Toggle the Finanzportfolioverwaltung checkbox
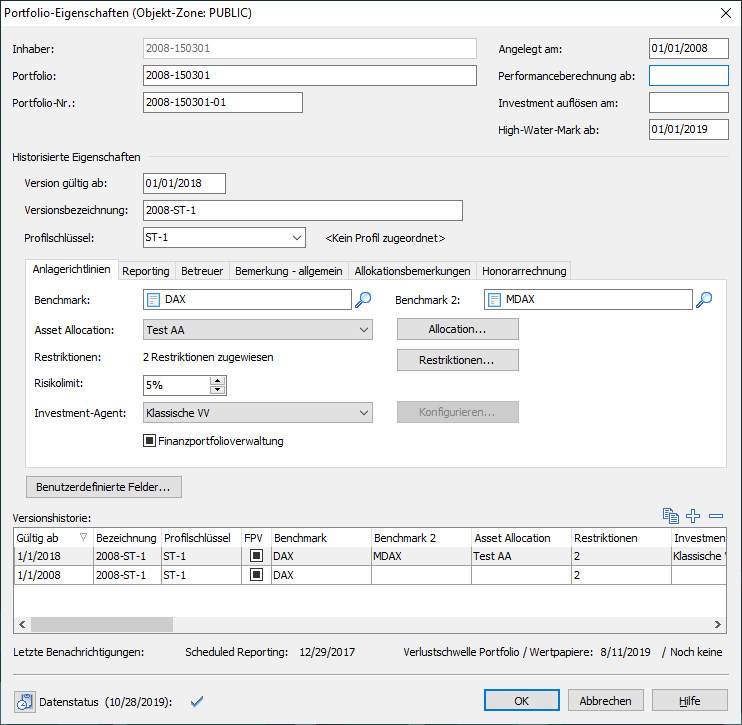This screenshot has height=725, width=742. tap(151, 440)
